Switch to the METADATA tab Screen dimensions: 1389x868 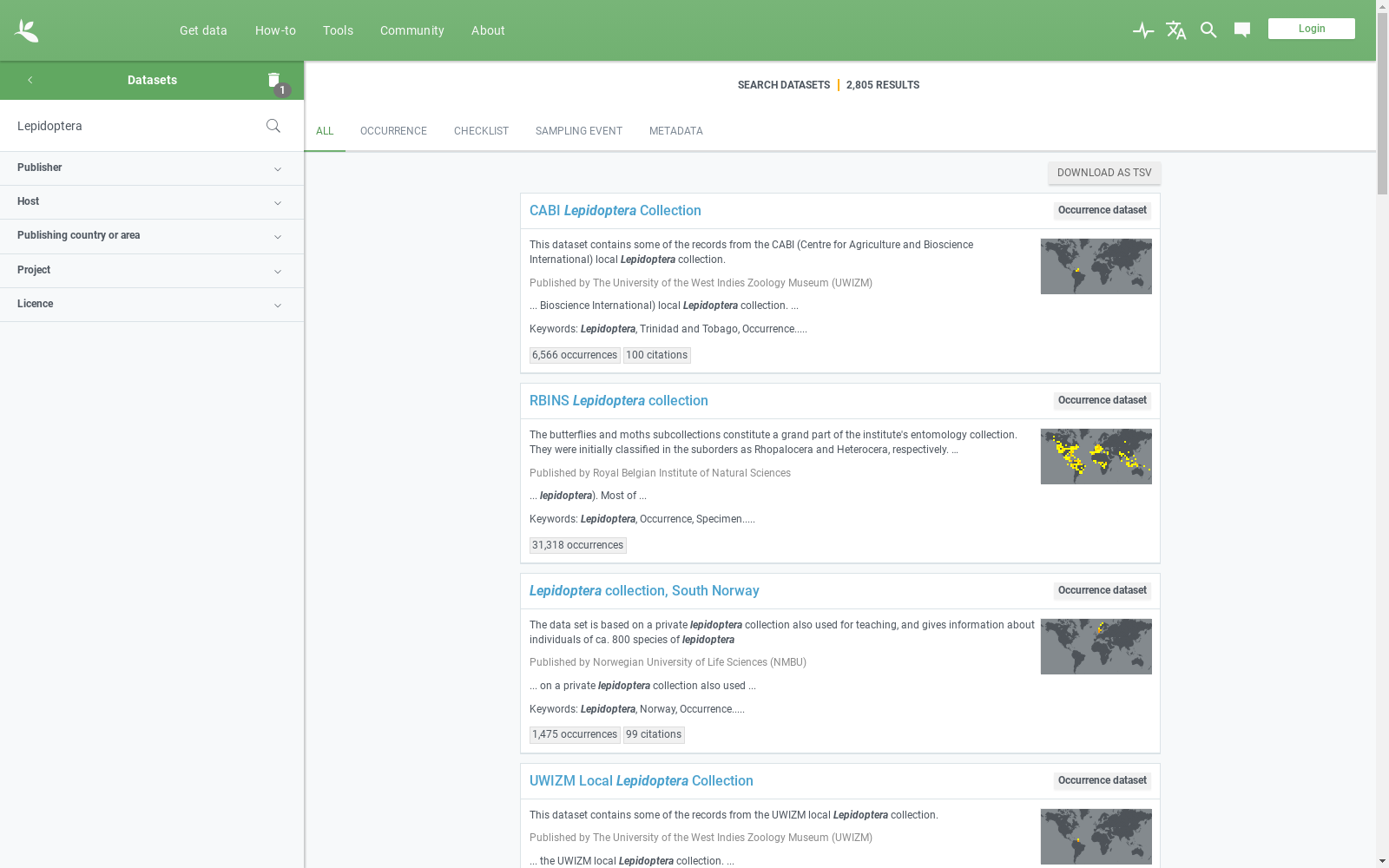pos(676,131)
